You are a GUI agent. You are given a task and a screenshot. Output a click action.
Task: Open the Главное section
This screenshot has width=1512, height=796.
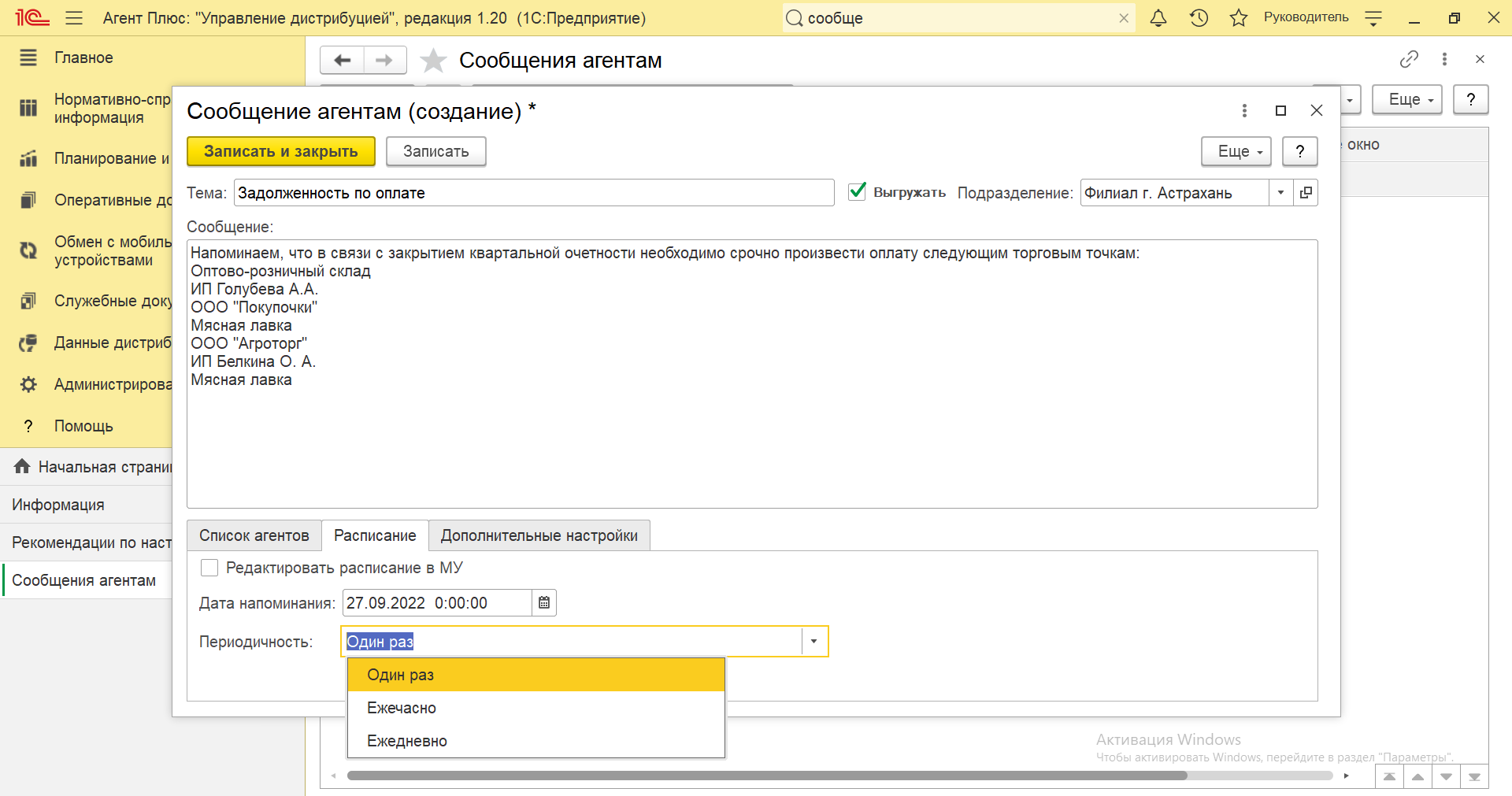click(x=83, y=57)
